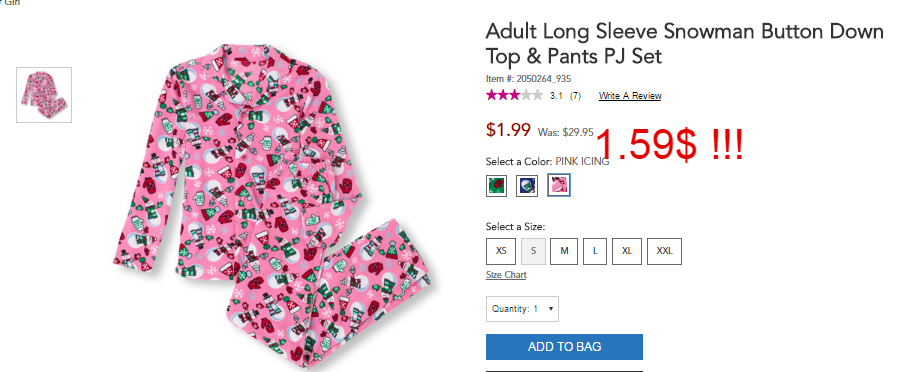900x372 pixels.
Task: Click the $1.99 sale price
Action: coord(508,130)
